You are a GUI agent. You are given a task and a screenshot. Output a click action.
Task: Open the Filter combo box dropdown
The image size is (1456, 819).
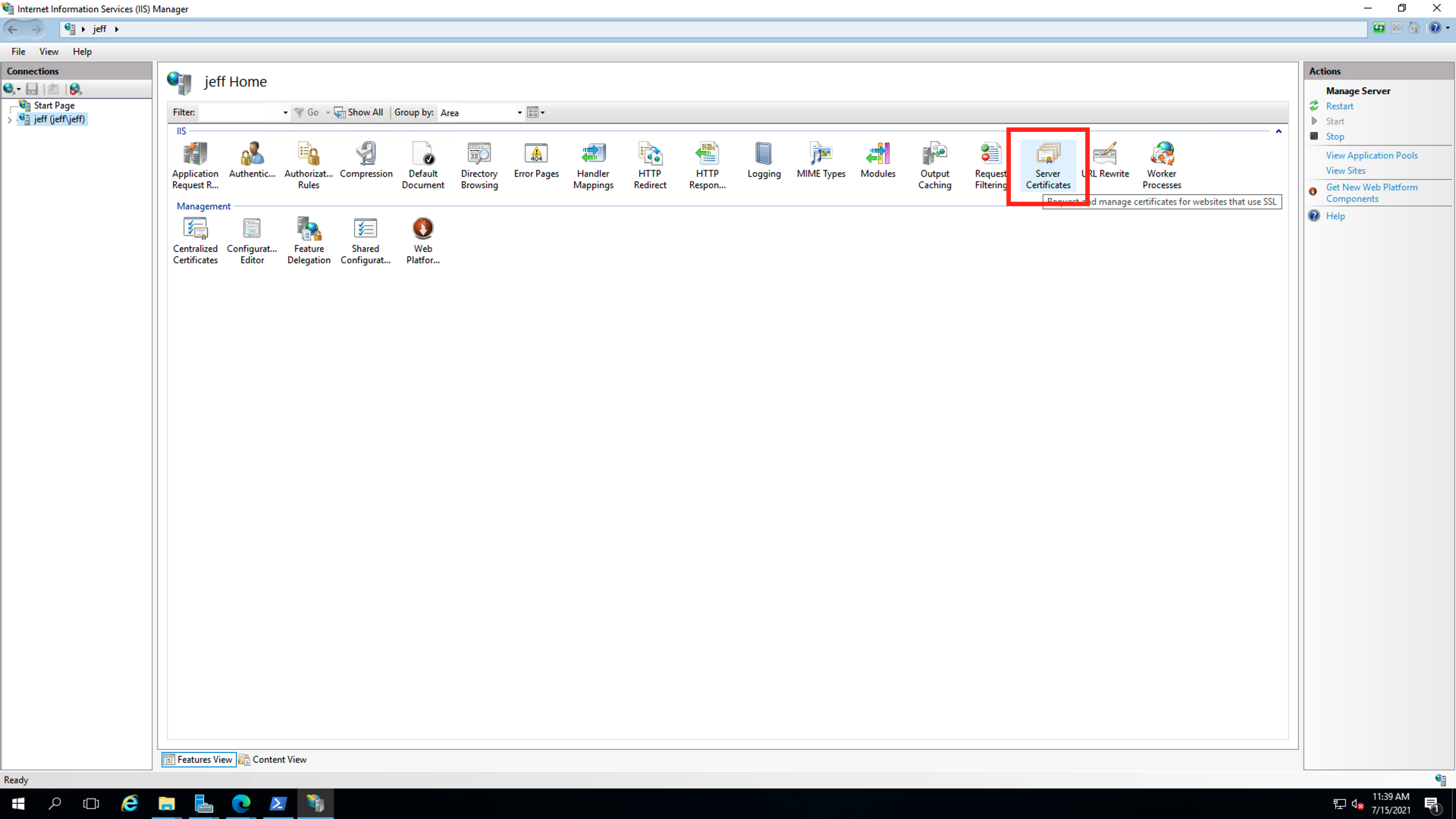click(285, 113)
